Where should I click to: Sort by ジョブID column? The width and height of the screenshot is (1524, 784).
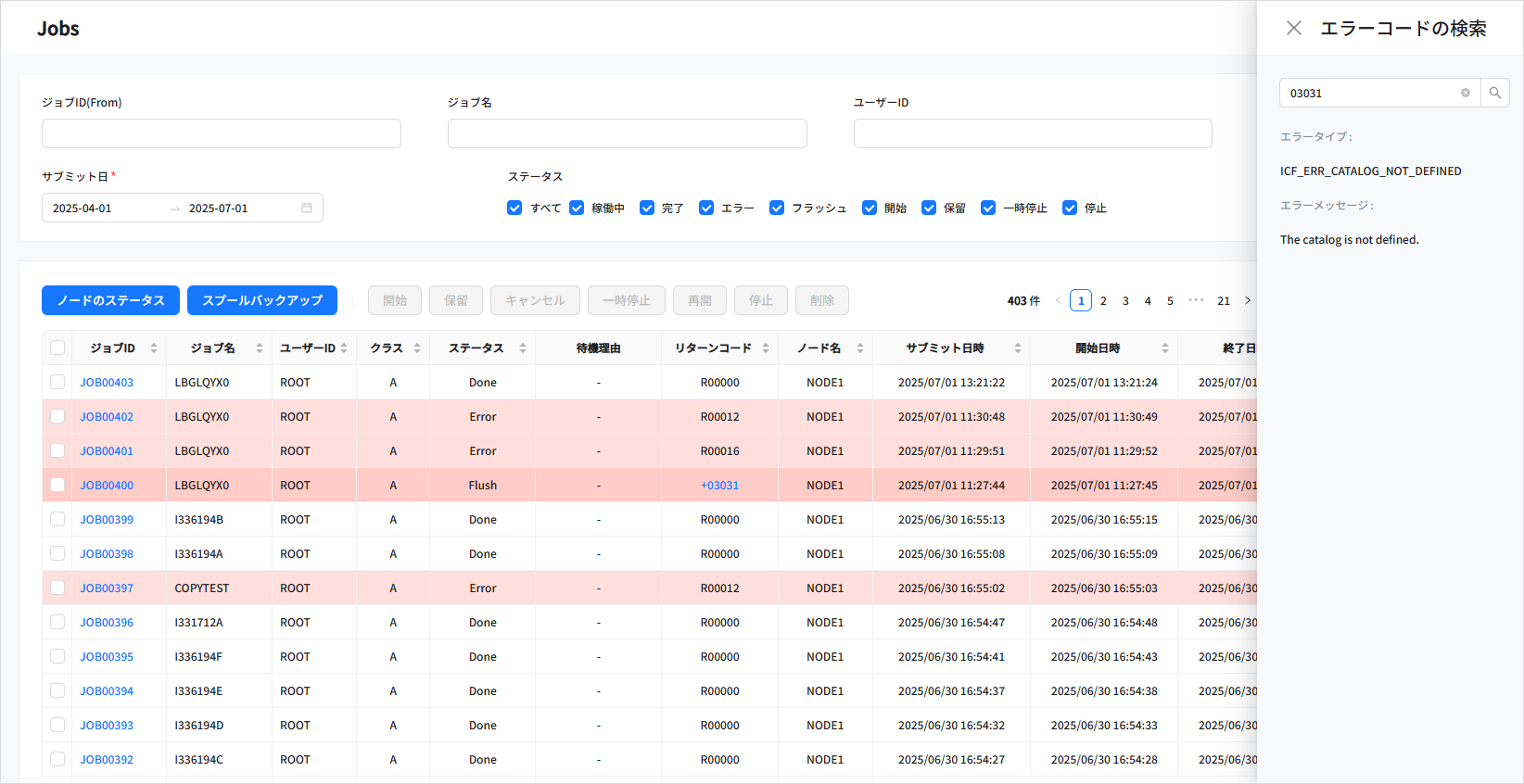click(154, 348)
